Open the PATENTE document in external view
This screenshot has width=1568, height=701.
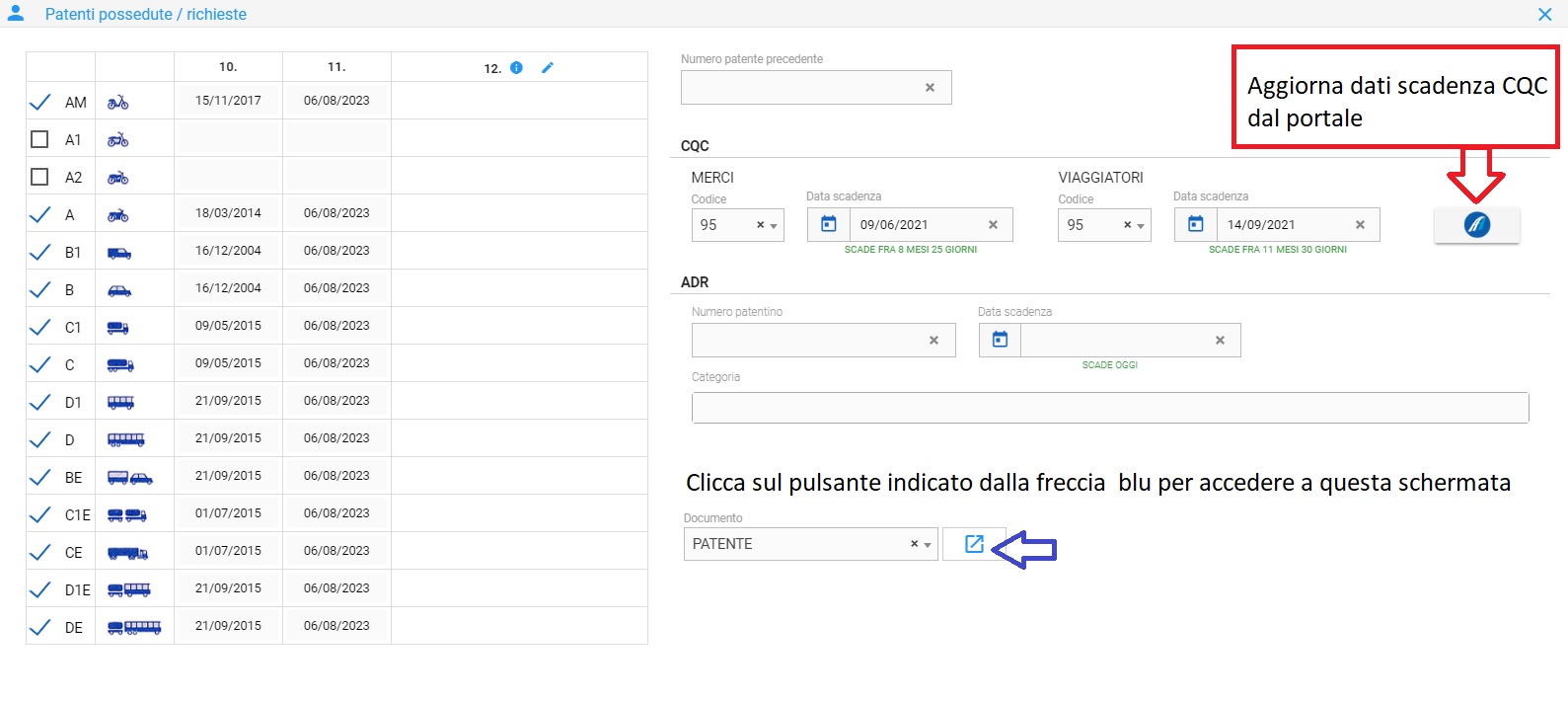click(x=974, y=544)
